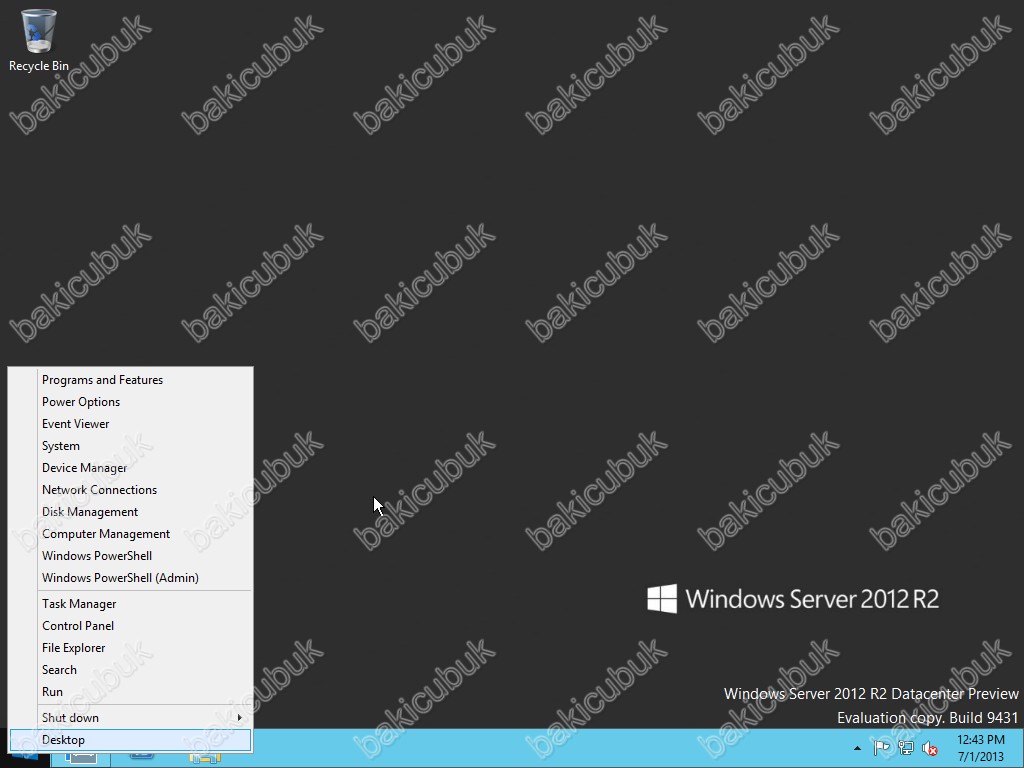Select the Recycle Bin desktop icon
The image size is (1024, 768).
[x=39, y=40]
